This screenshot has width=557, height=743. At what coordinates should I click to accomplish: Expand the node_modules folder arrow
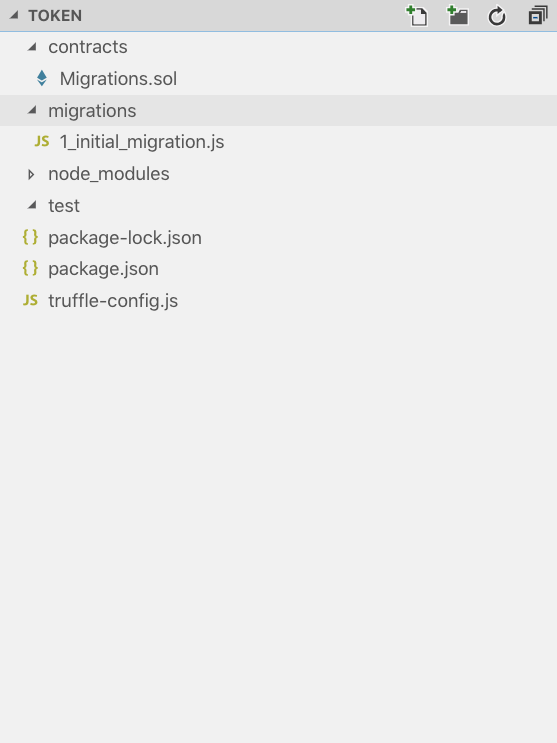pos(31,174)
